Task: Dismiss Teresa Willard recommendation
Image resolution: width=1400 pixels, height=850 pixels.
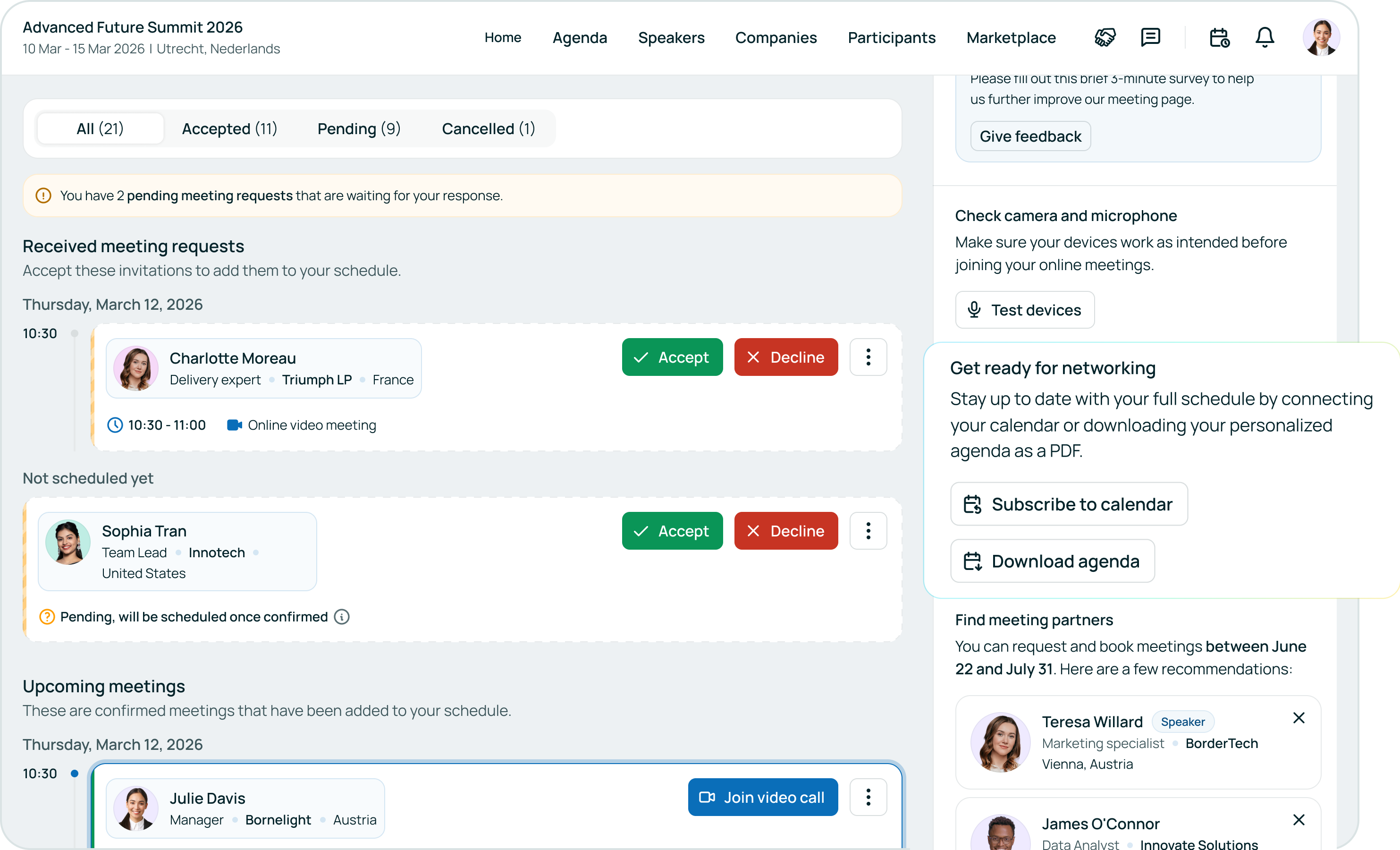Action: click(x=1299, y=718)
